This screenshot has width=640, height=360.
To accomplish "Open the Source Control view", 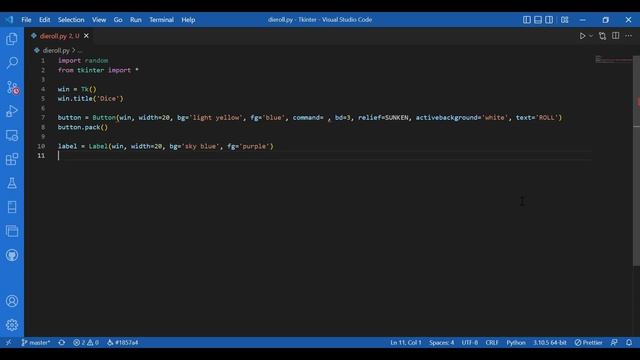I will tap(12, 87).
